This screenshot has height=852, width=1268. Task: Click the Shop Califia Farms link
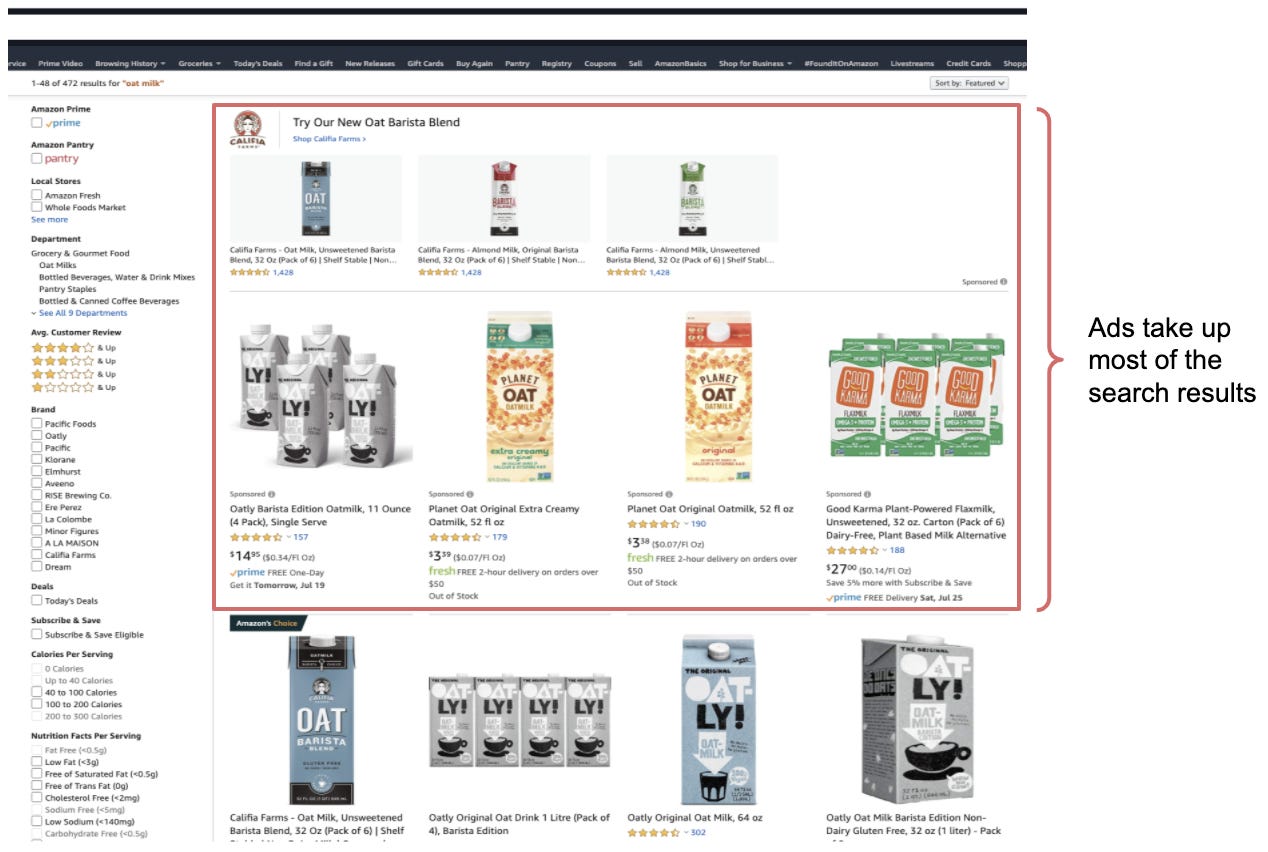pyautogui.click(x=329, y=139)
